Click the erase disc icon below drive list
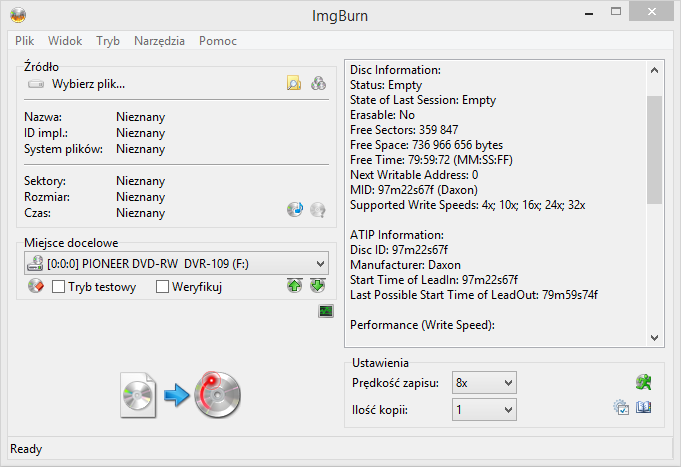This screenshot has width=681, height=467. [36, 286]
